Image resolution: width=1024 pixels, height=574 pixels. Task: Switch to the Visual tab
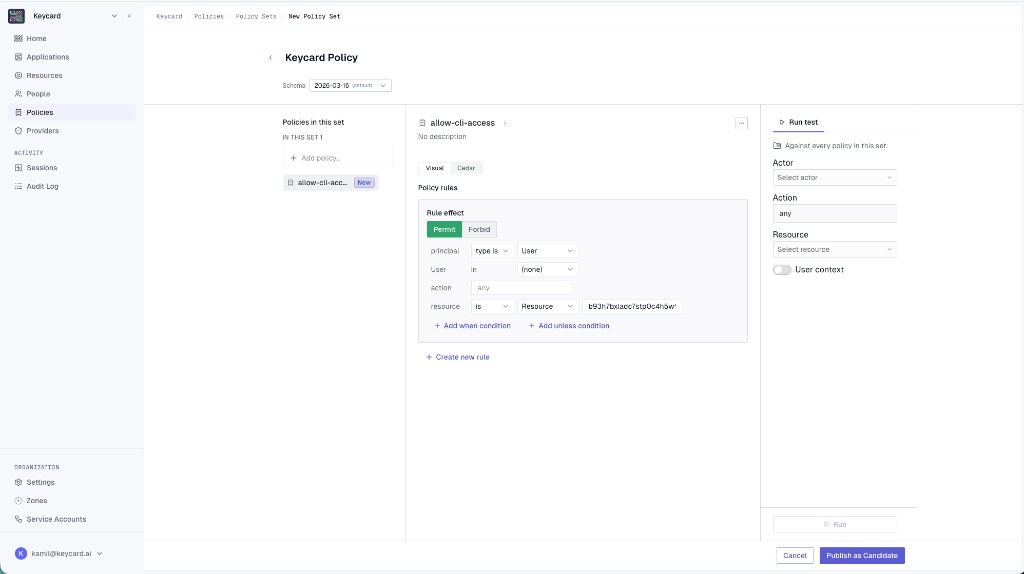click(x=434, y=168)
